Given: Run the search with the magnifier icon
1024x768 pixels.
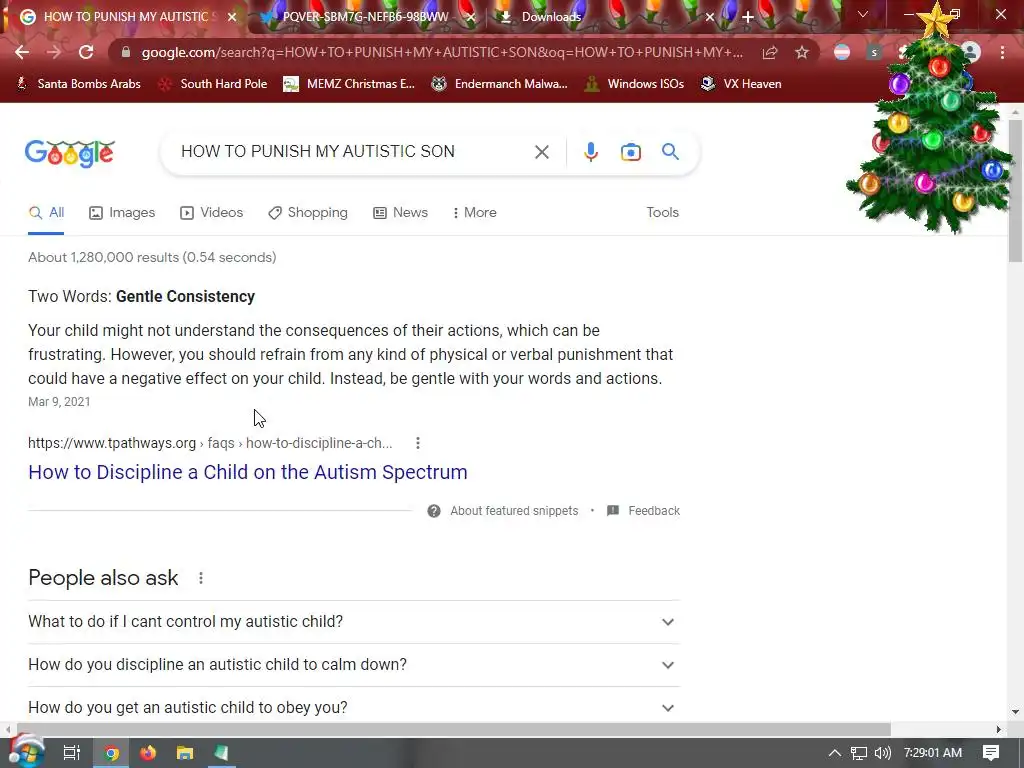Looking at the screenshot, I should pos(670,152).
